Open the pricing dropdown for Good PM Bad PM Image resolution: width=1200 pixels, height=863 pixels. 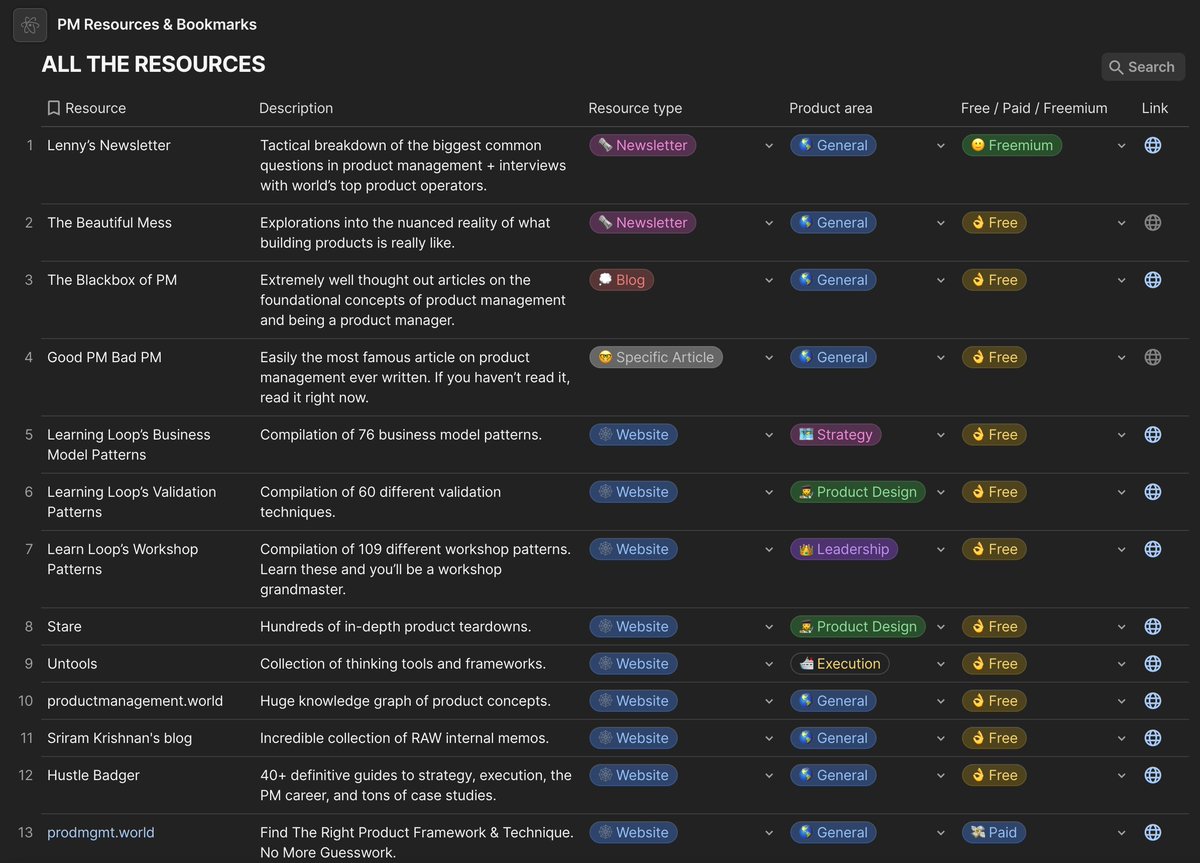pyautogui.click(x=1121, y=357)
